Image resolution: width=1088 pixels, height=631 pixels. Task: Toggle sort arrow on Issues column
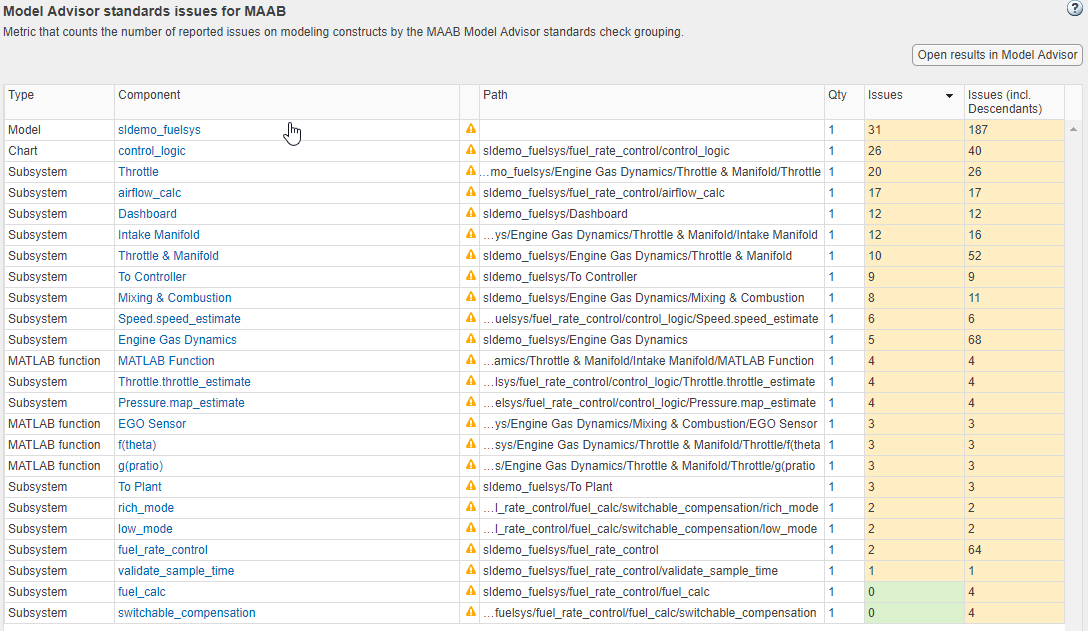pos(949,96)
